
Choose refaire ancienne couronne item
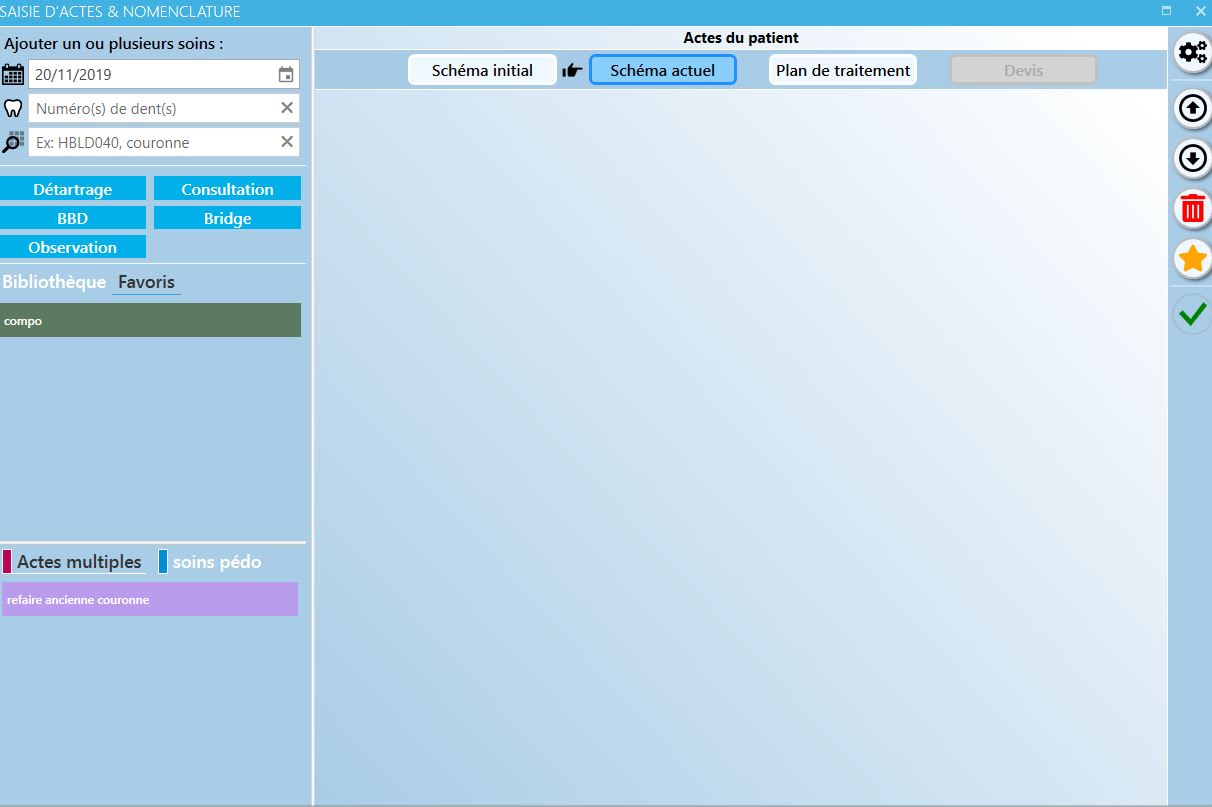pos(150,600)
